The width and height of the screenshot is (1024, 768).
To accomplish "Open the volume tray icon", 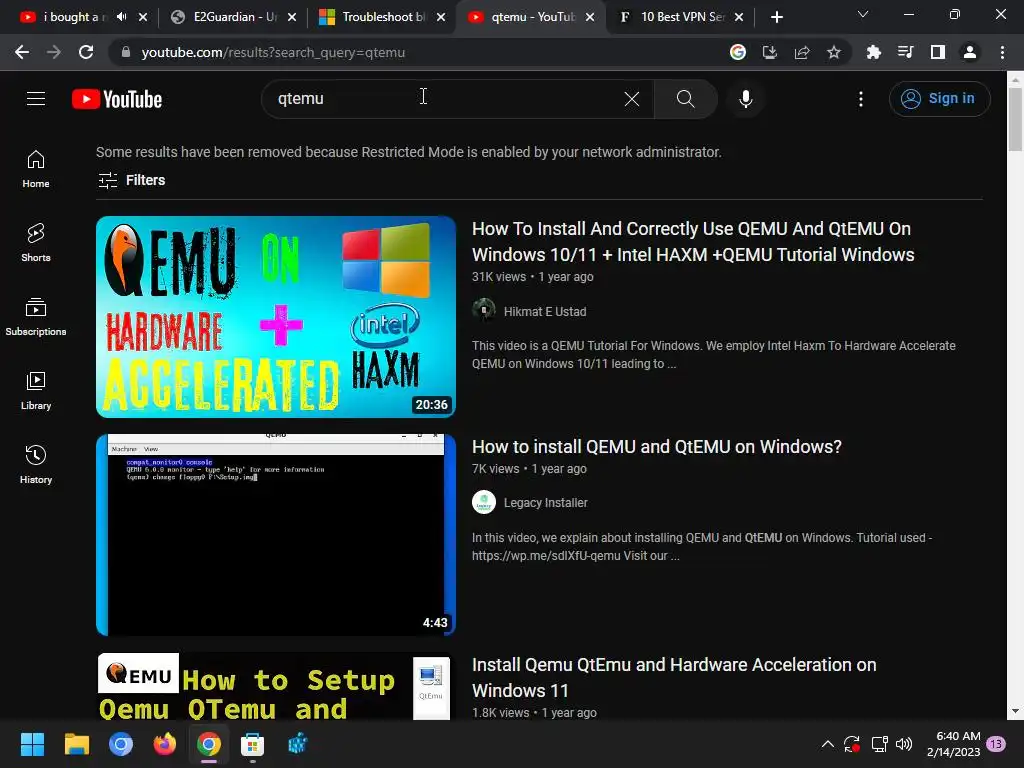I will 904,744.
